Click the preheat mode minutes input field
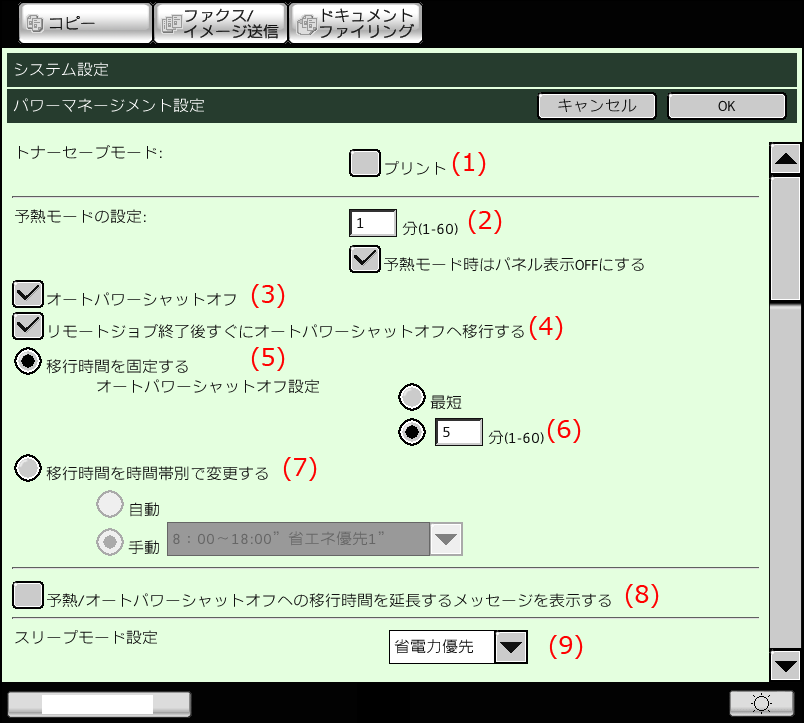 tap(373, 223)
